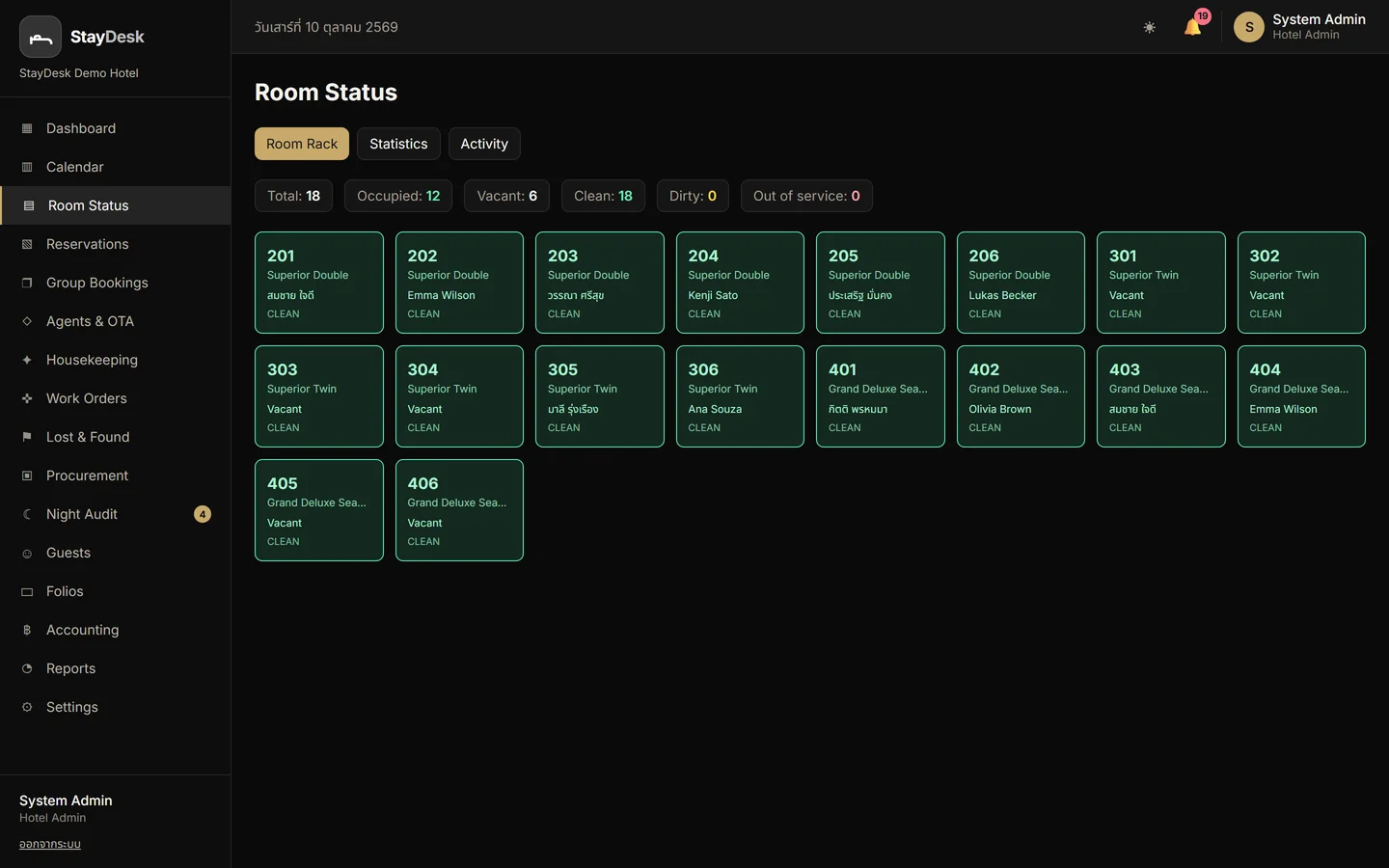
Task: Open the Statistics tab
Action: 398,144
